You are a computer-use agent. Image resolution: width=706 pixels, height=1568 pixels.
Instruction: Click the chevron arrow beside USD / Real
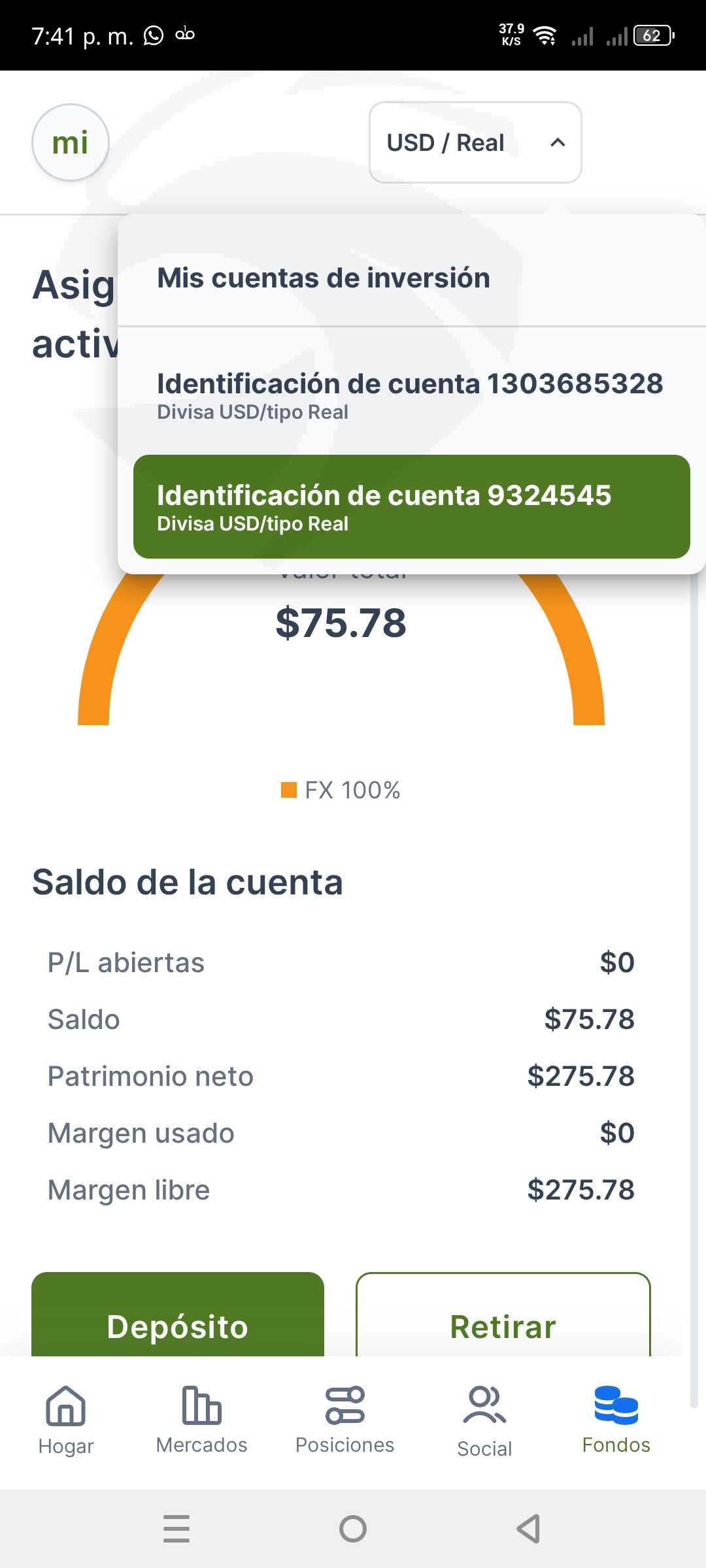tap(558, 142)
